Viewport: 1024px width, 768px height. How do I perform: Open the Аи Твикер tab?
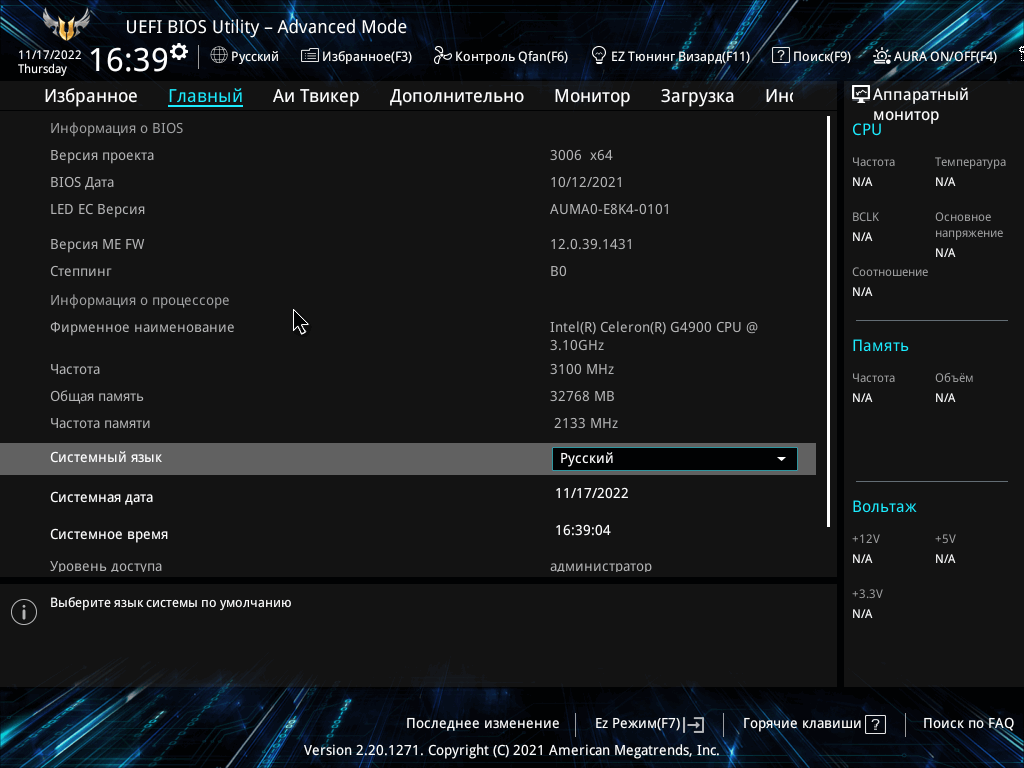click(x=316, y=96)
